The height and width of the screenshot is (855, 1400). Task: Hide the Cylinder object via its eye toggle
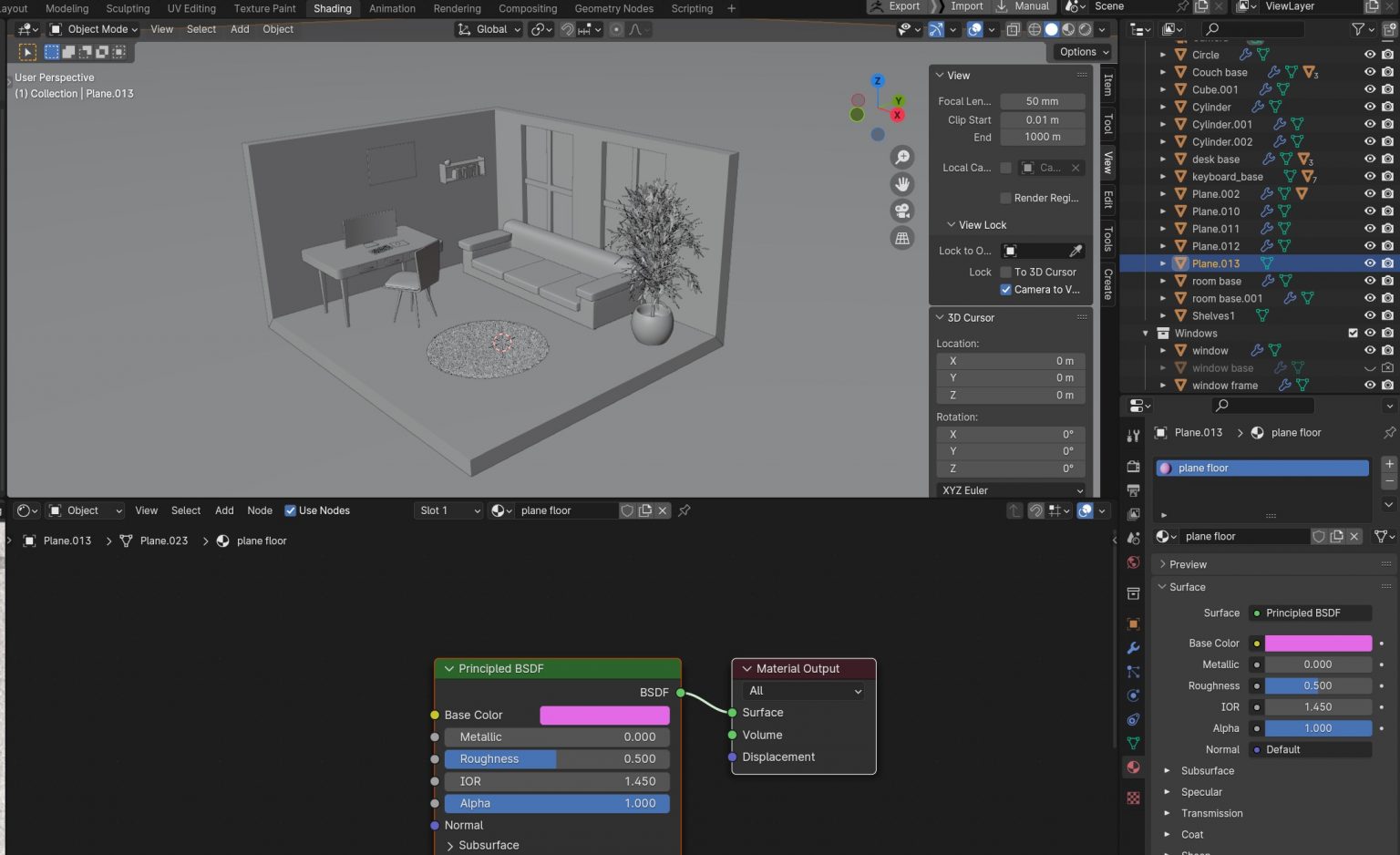1368,107
